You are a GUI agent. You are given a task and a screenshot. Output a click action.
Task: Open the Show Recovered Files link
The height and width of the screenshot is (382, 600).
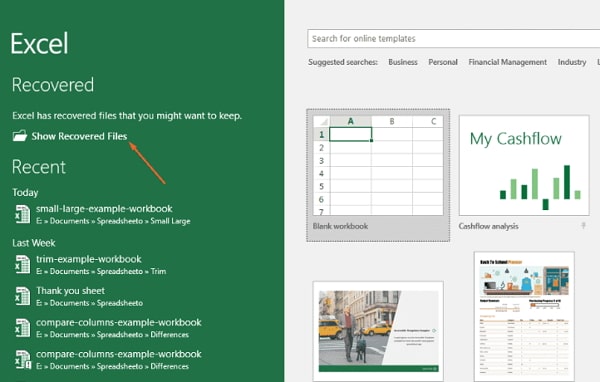coord(79,136)
